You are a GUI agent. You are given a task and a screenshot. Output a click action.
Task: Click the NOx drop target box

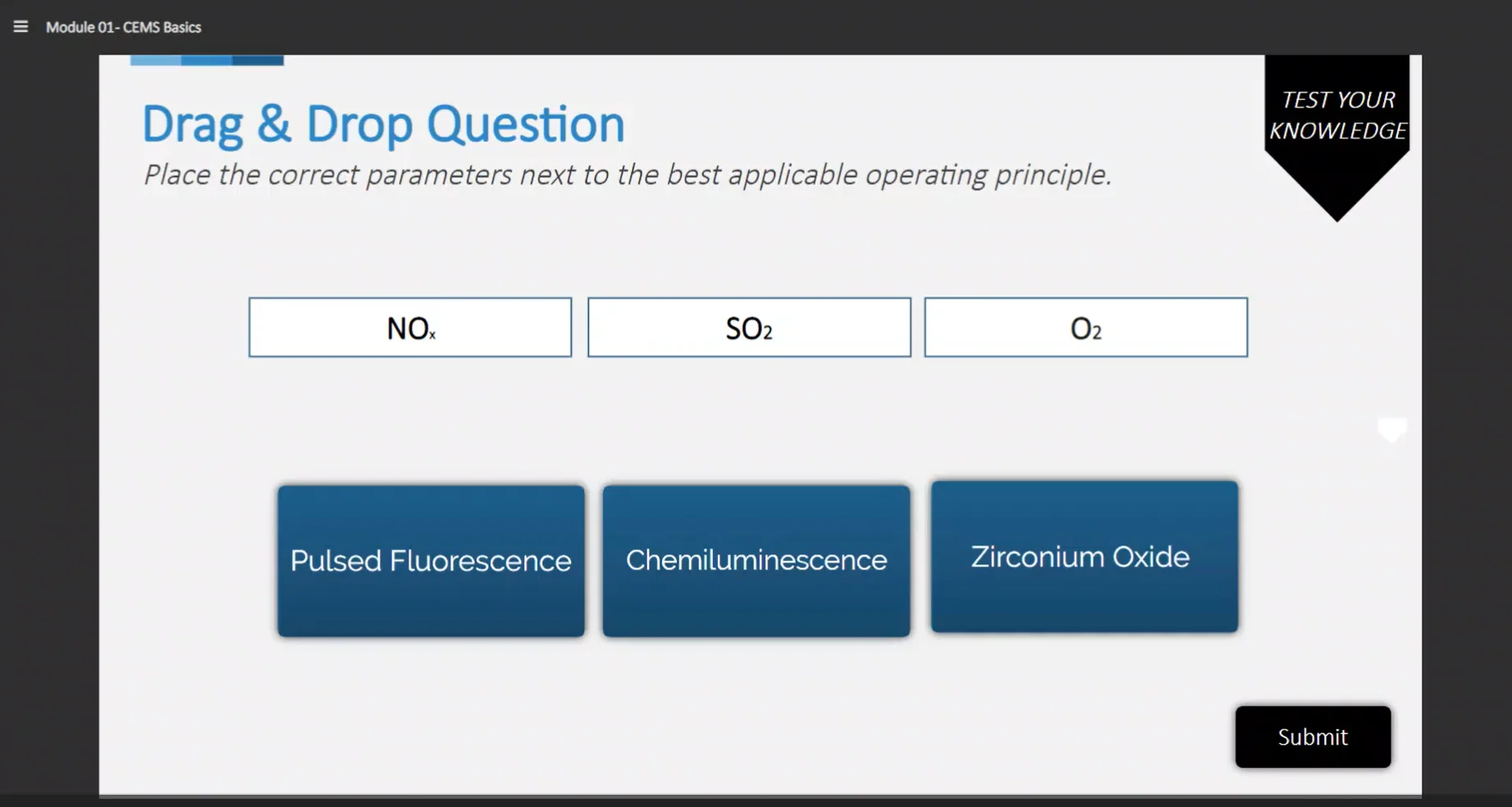[410, 327]
